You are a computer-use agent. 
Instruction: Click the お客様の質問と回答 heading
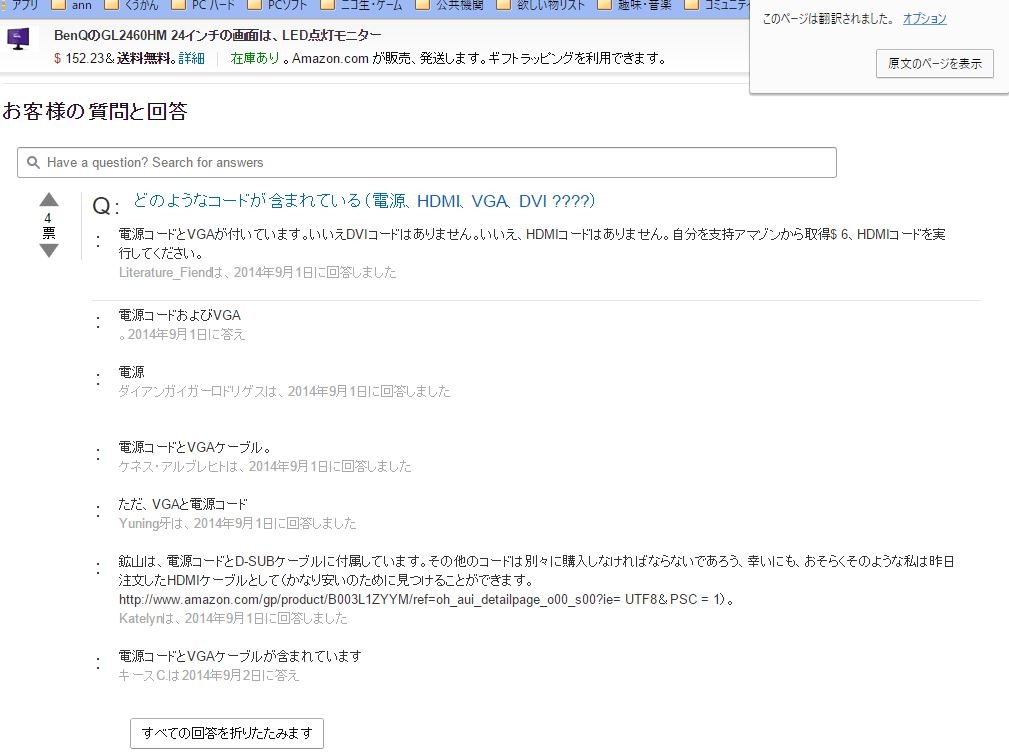[95, 111]
